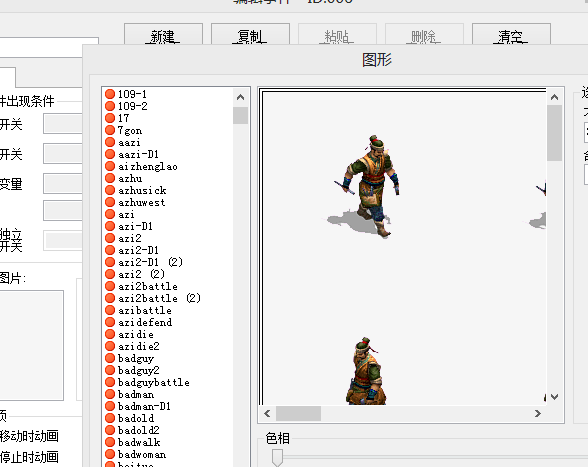Click the 独立开关 field in event window
Screen dimensions: 588x467
pos(63,240)
